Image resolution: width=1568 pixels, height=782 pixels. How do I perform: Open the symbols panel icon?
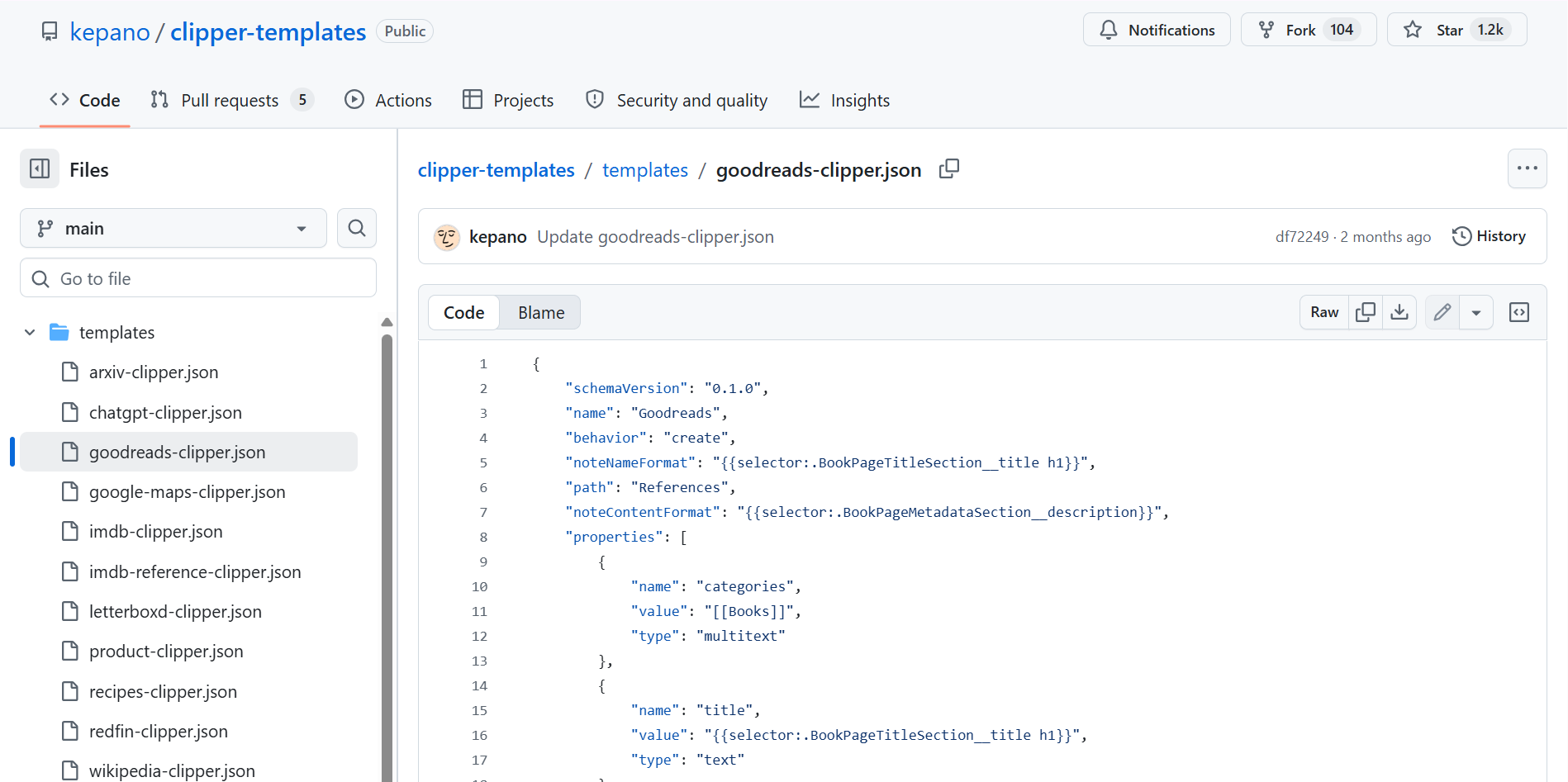pos(1518,312)
